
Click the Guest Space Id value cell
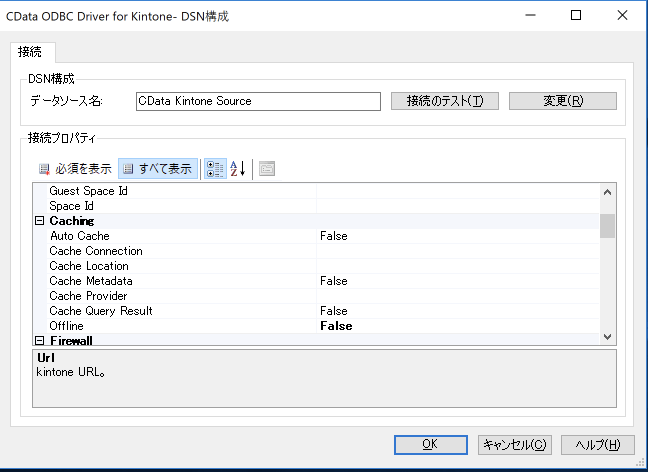point(458,191)
